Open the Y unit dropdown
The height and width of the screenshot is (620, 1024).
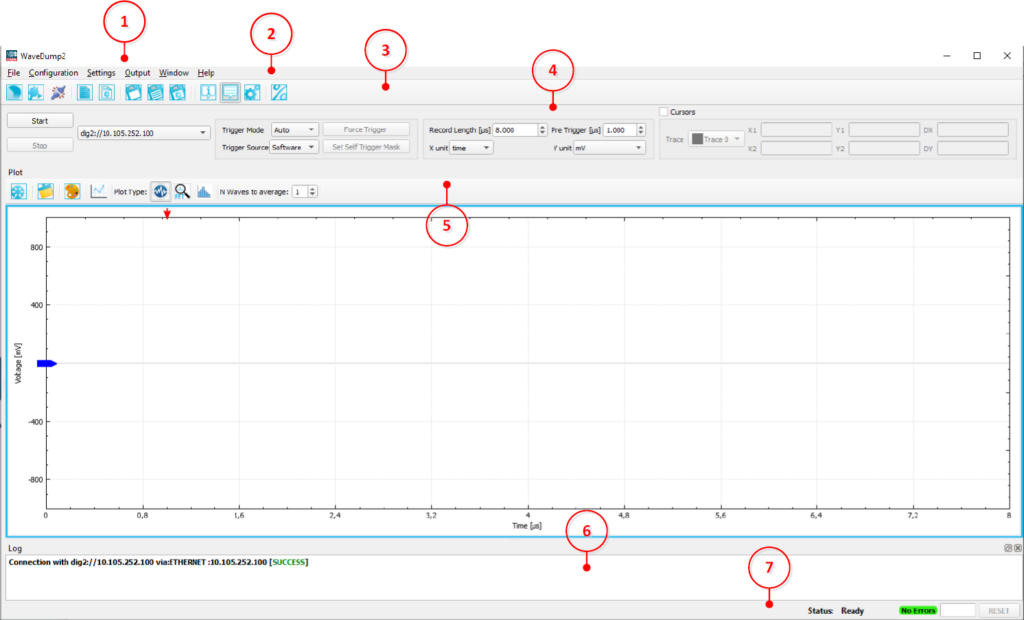pyautogui.click(x=609, y=148)
